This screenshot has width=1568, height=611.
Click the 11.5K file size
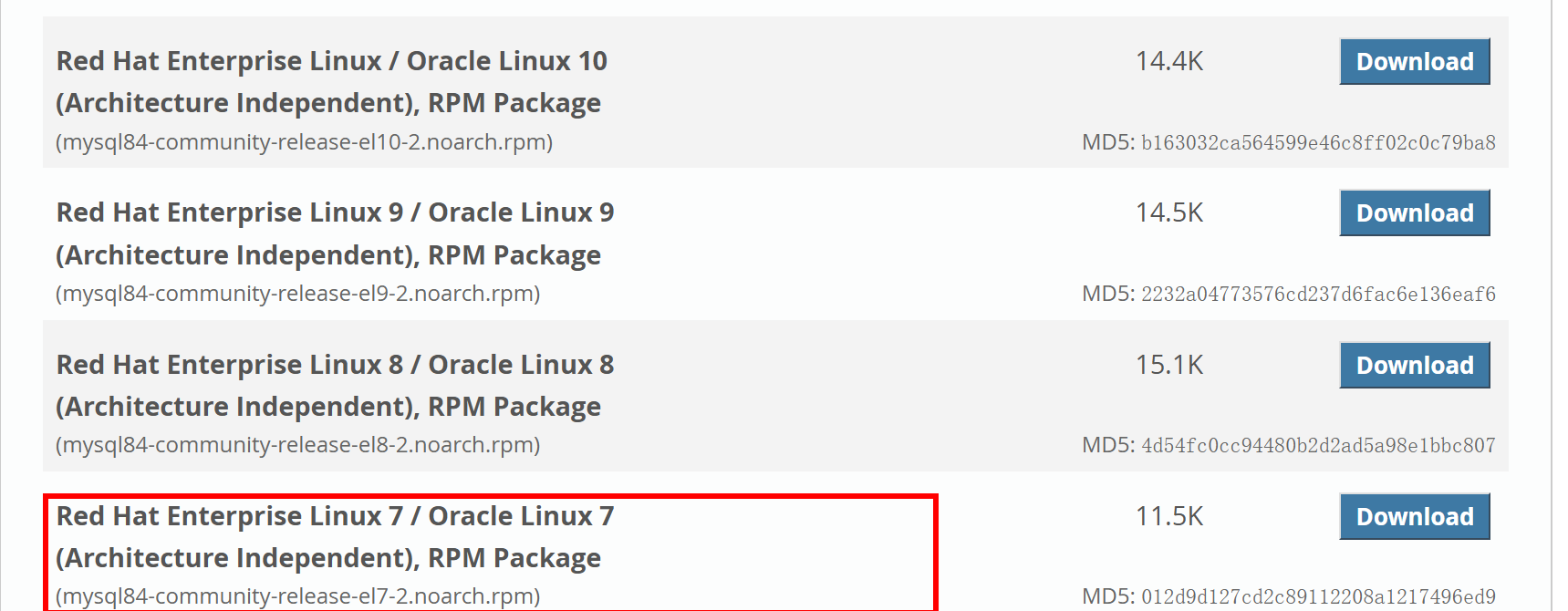coord(1169,516)
